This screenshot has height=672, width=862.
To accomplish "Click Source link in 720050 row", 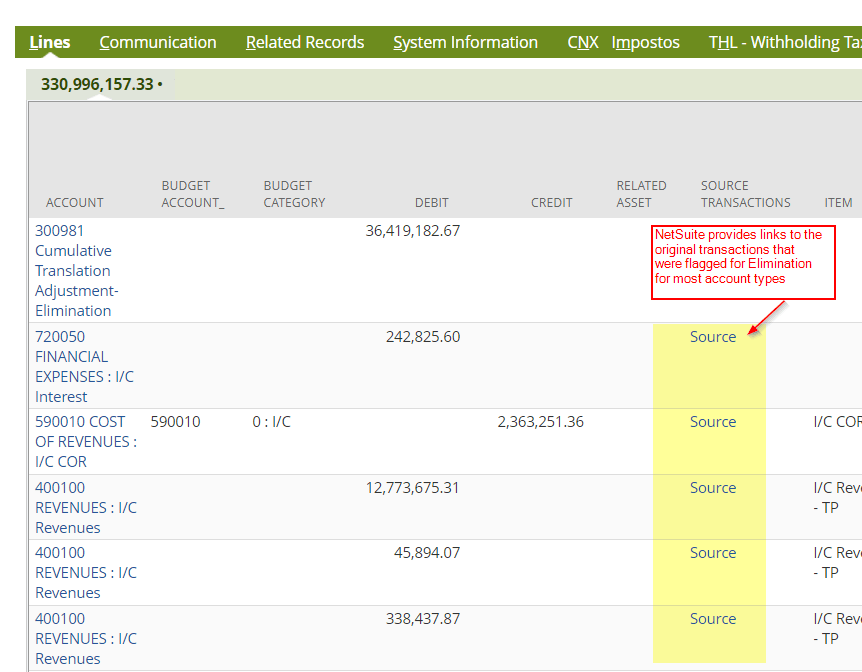I will (712, 337).
